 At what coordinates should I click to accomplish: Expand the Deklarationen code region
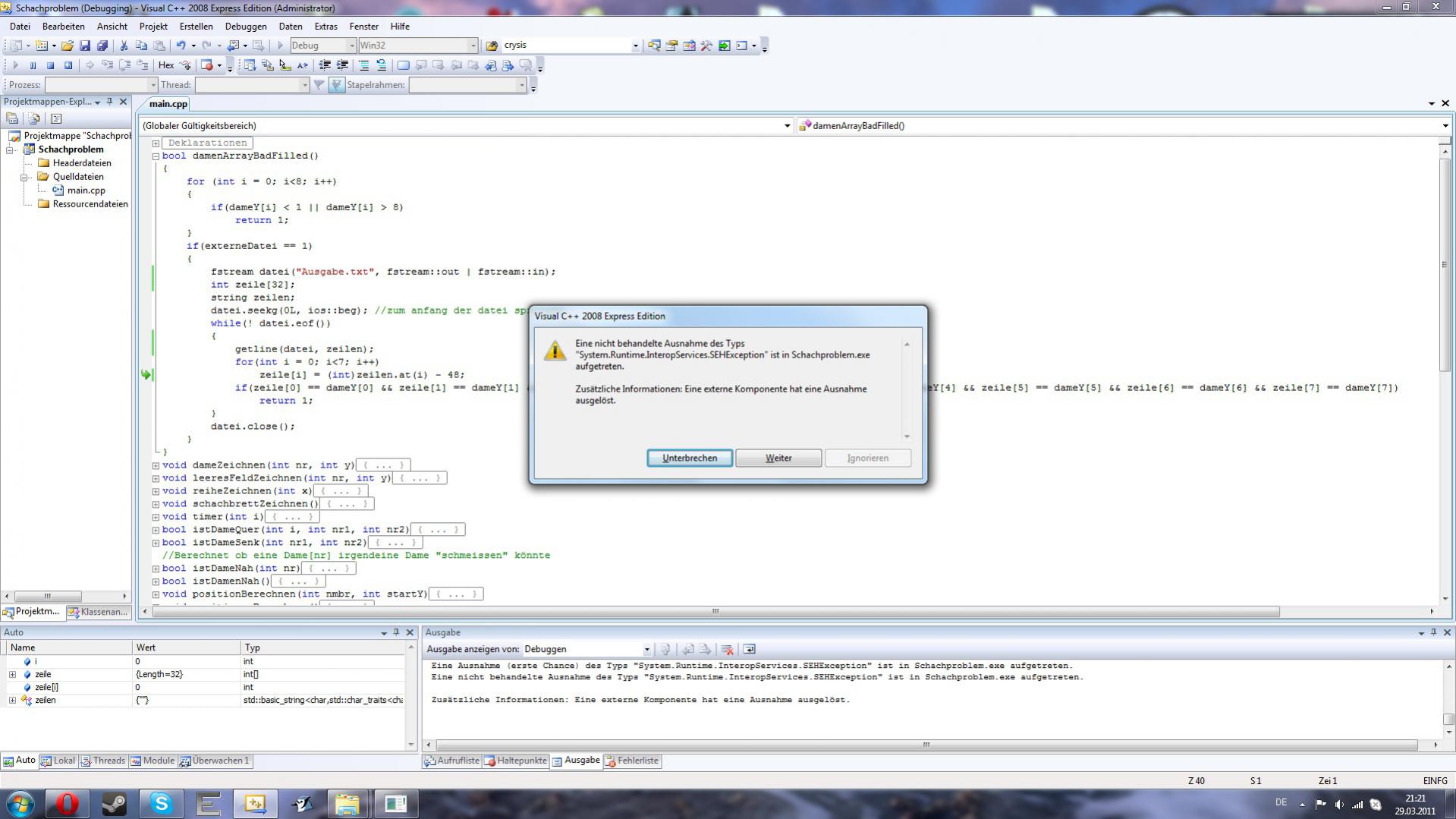tap(156, 143)
